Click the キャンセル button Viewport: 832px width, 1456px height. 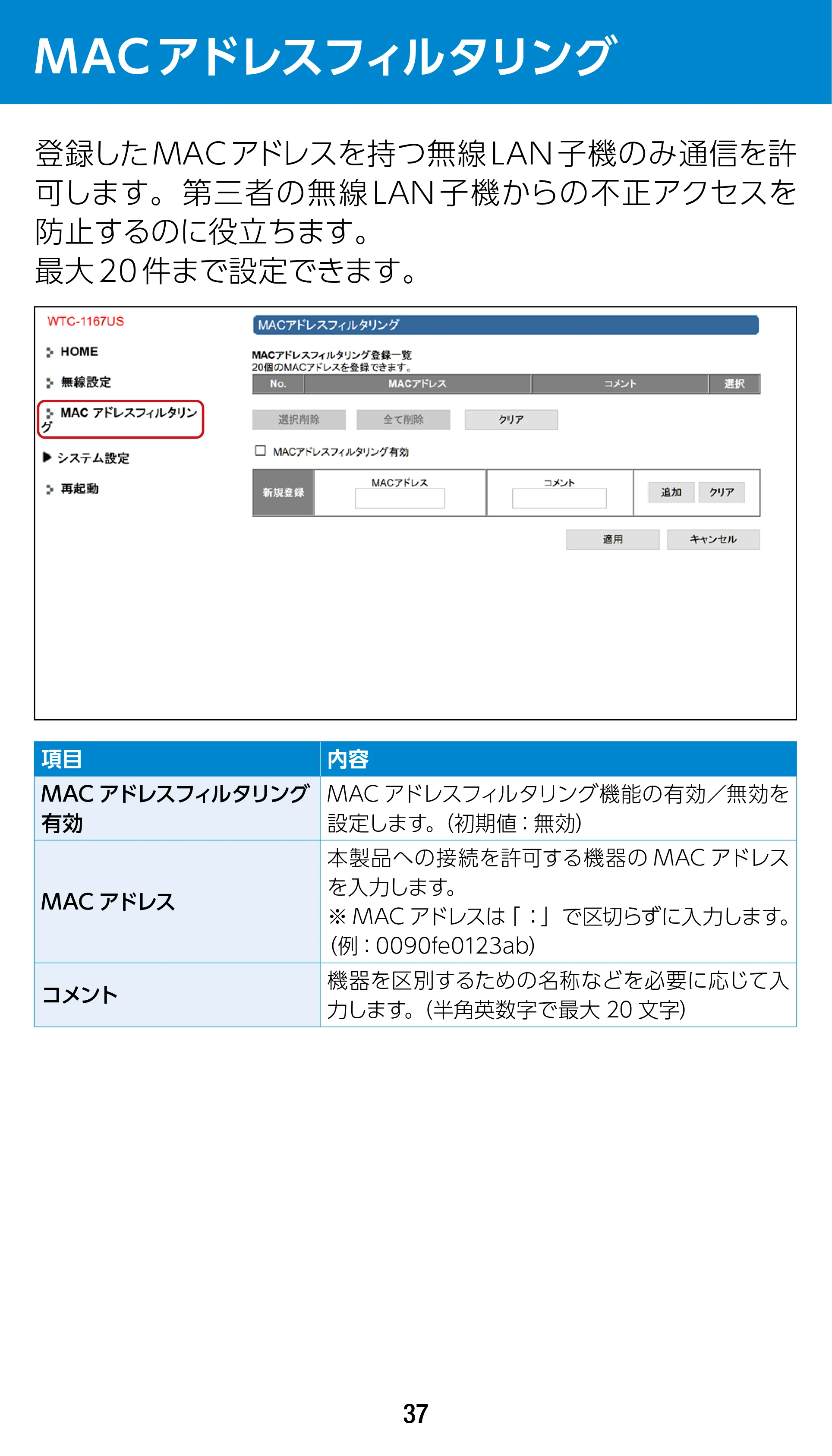[x=713, y=540]
